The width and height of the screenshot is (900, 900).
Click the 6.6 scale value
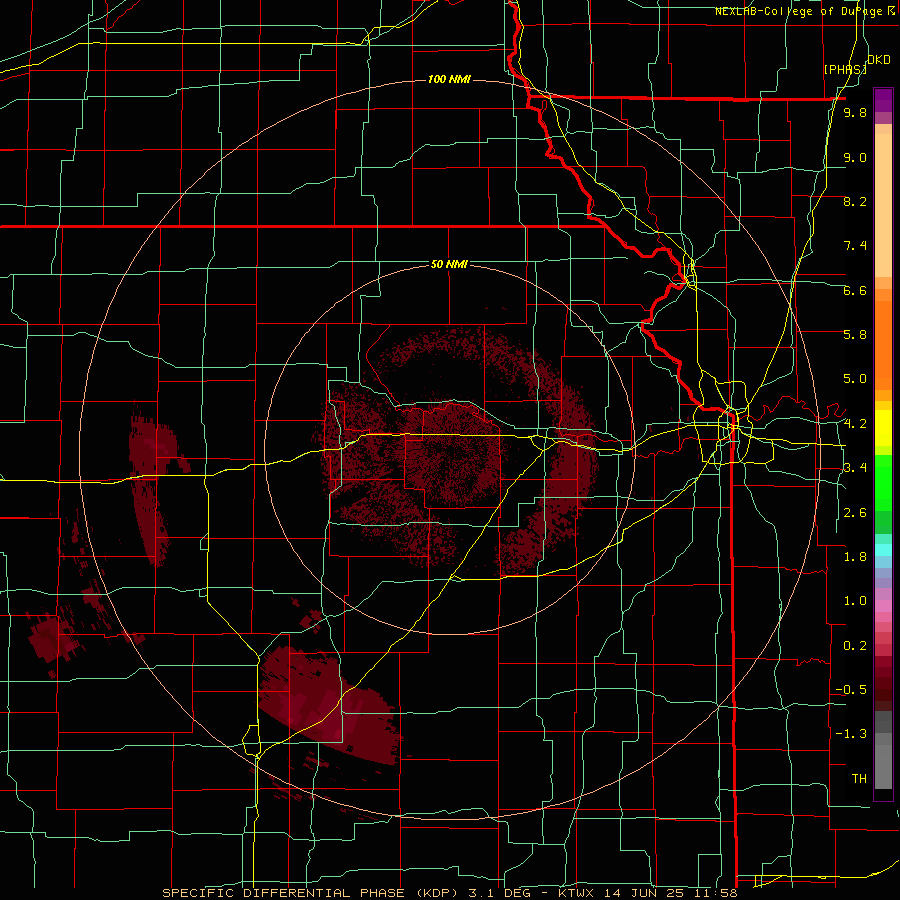[x=855, y=290]
